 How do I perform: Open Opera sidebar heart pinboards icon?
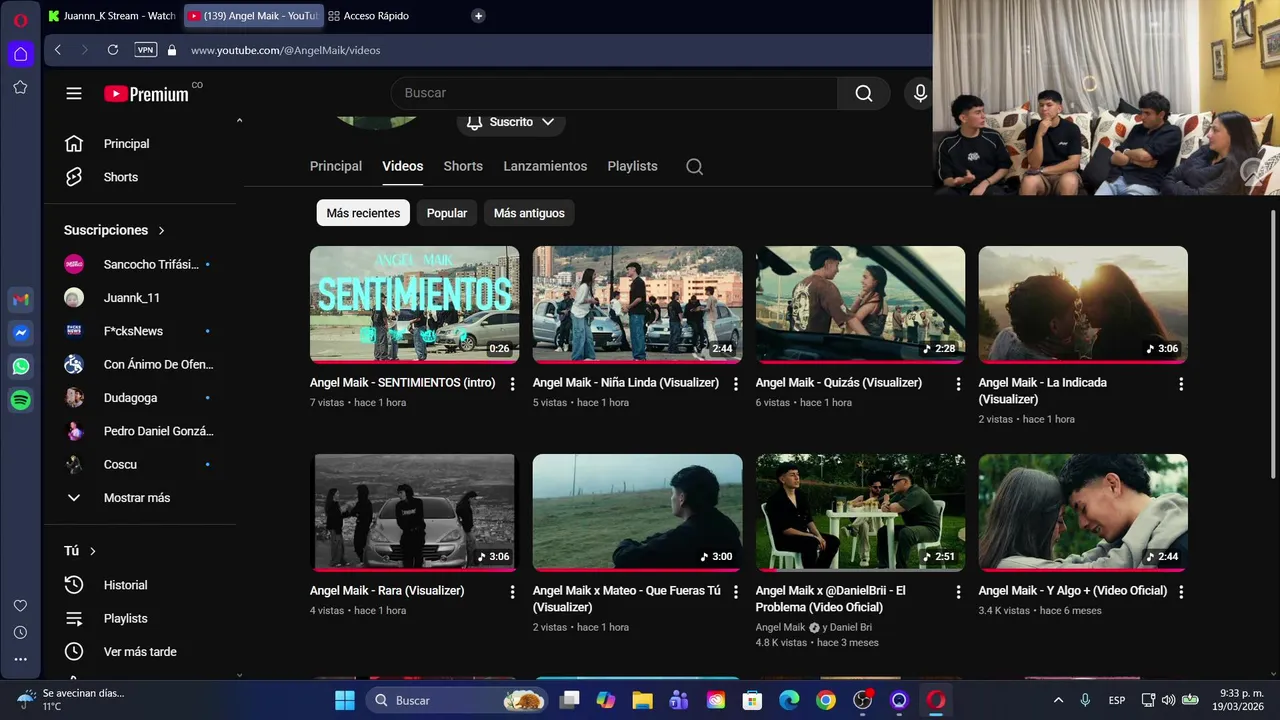click(20, 606)
